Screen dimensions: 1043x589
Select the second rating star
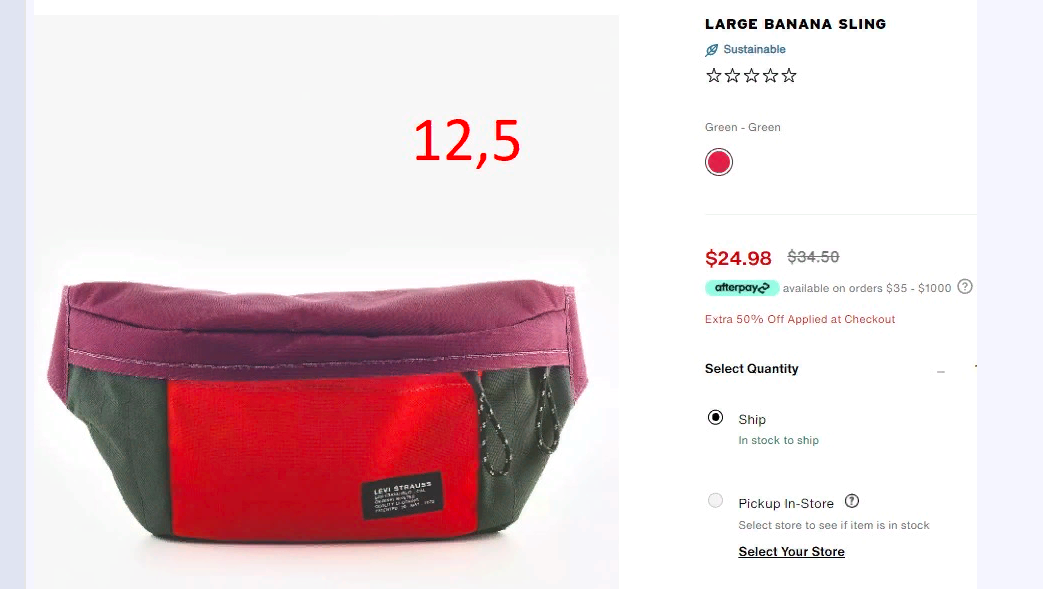[x=732, y=75]
